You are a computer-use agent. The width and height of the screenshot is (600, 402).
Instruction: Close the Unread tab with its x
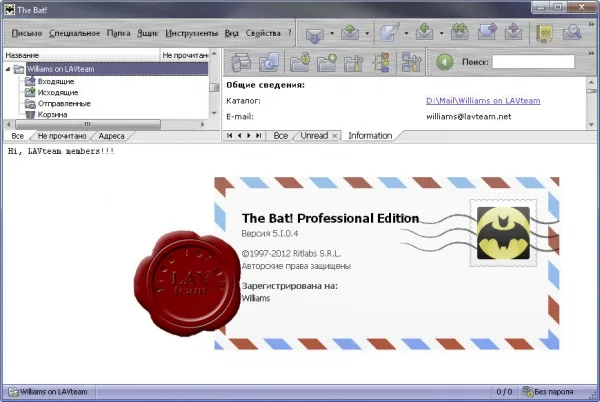click(335, 136)
